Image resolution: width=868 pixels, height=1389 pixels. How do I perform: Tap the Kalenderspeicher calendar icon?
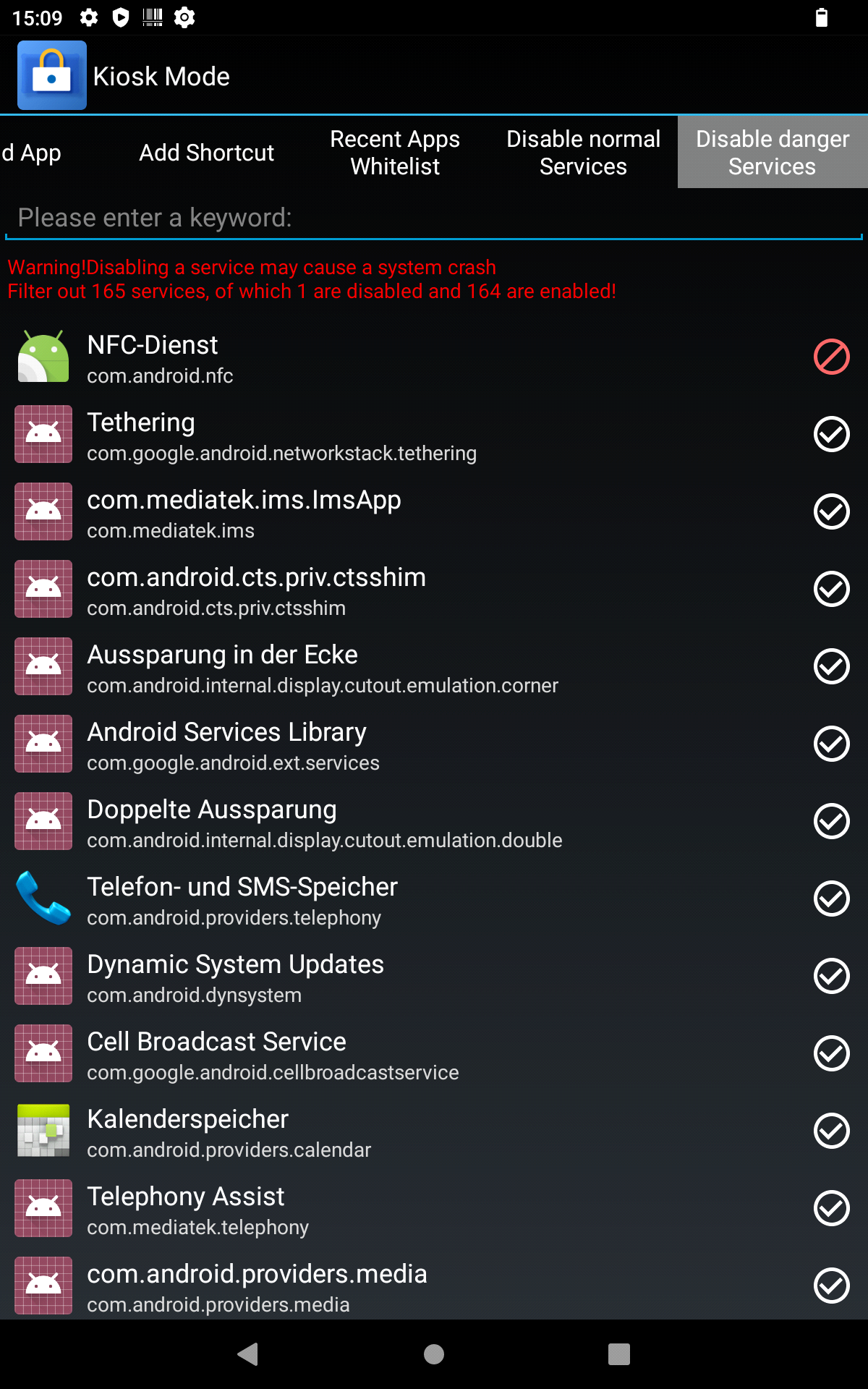pos(43,1131)
